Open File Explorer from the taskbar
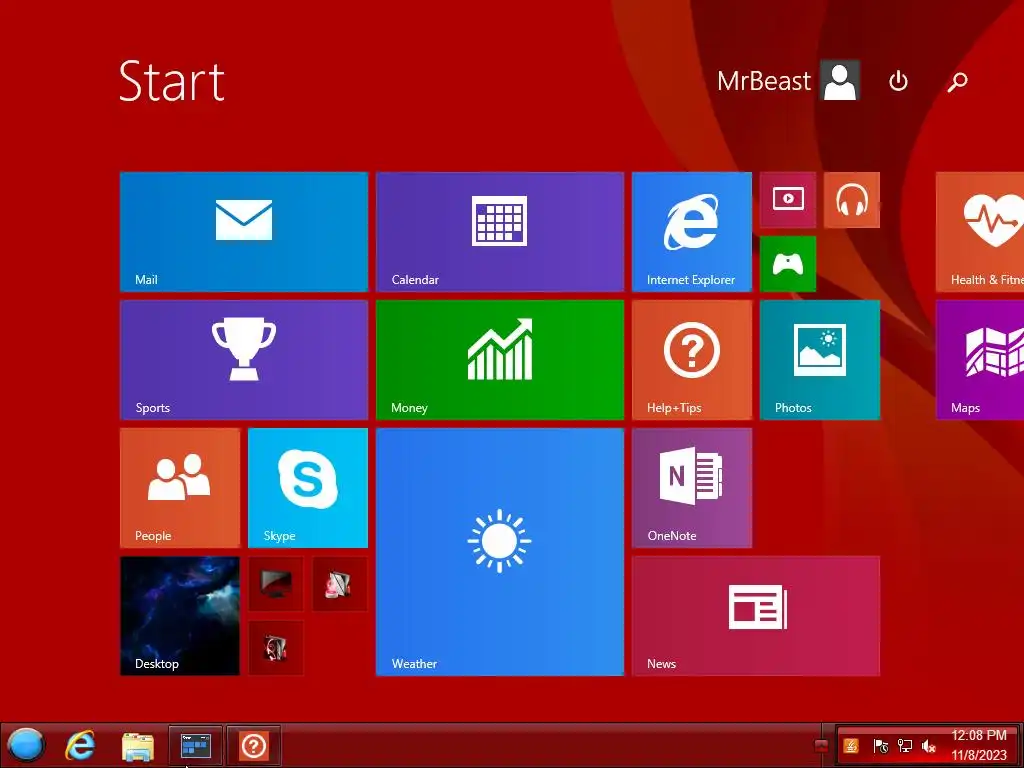Image resolution: width=1024 pixels, height=768 pixels. (x=138, y=746)
